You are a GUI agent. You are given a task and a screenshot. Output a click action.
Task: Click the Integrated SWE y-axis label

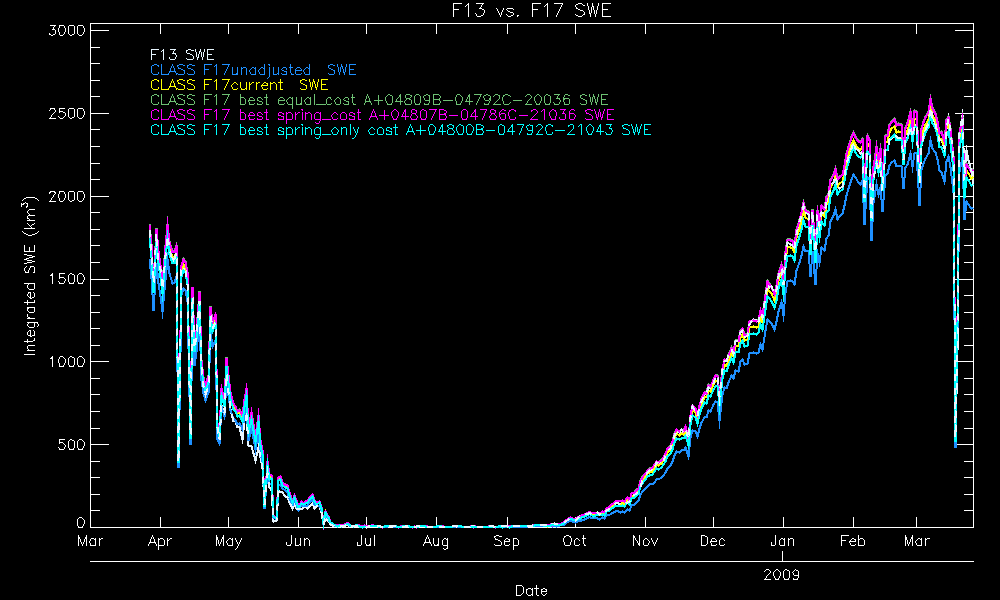click(31, 276)
